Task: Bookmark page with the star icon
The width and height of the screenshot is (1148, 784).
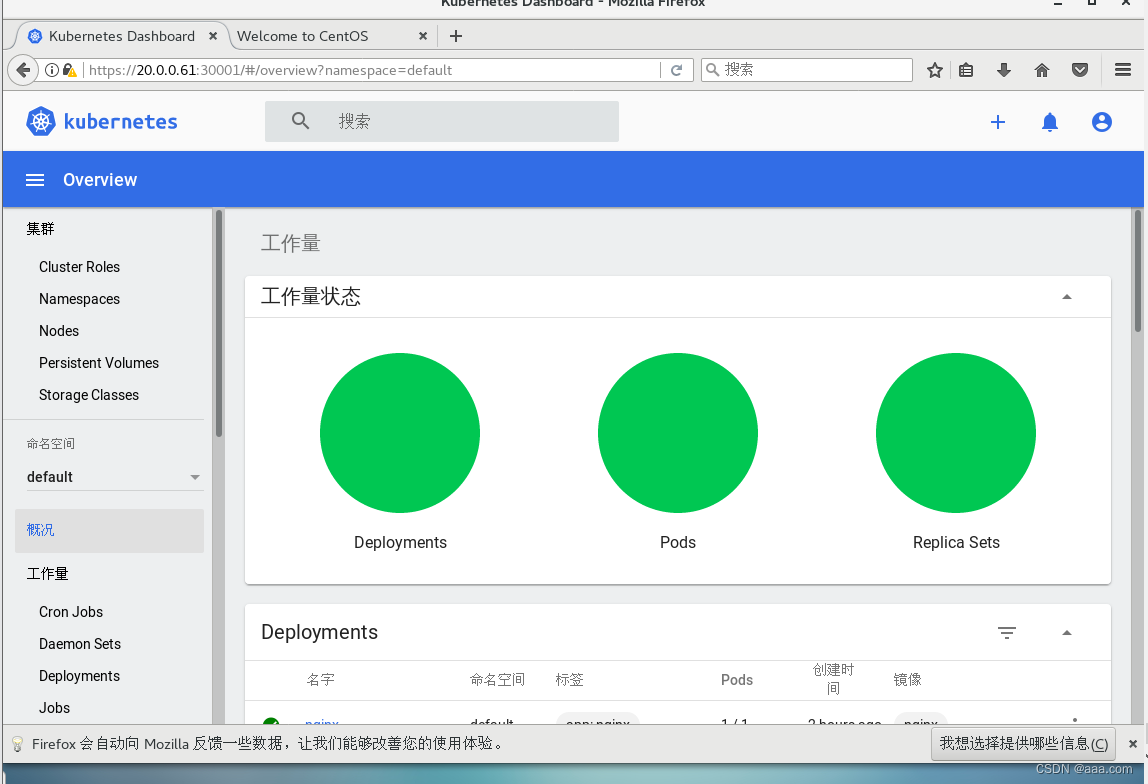Action: [934, 70]
